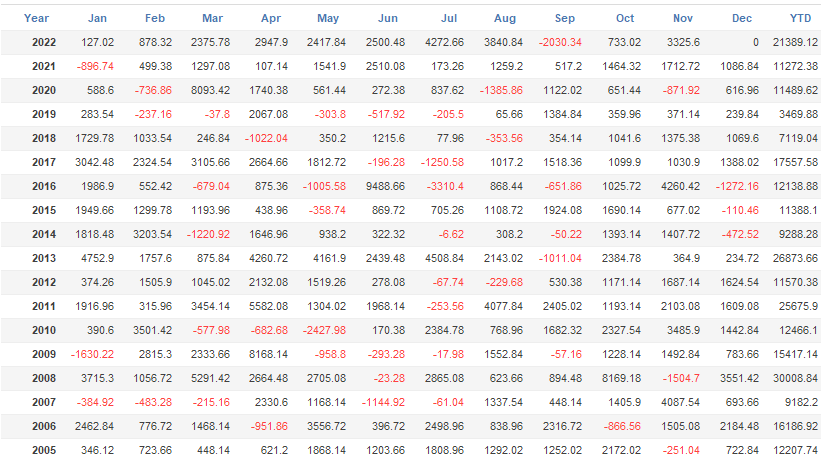Click the 8093.42 cell in Mar 2020
826x466 pixels.
[210, 90]
